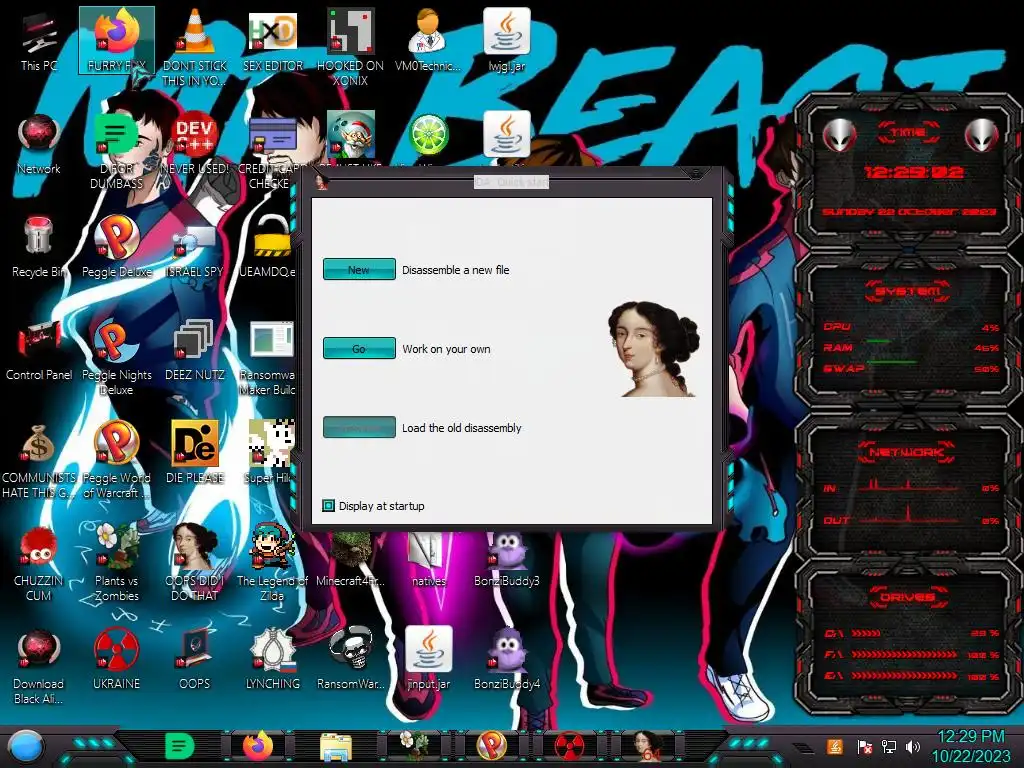Screen dimensions: 1024x768
Task: Select the jinput.jar file icon
Action: 428,658
